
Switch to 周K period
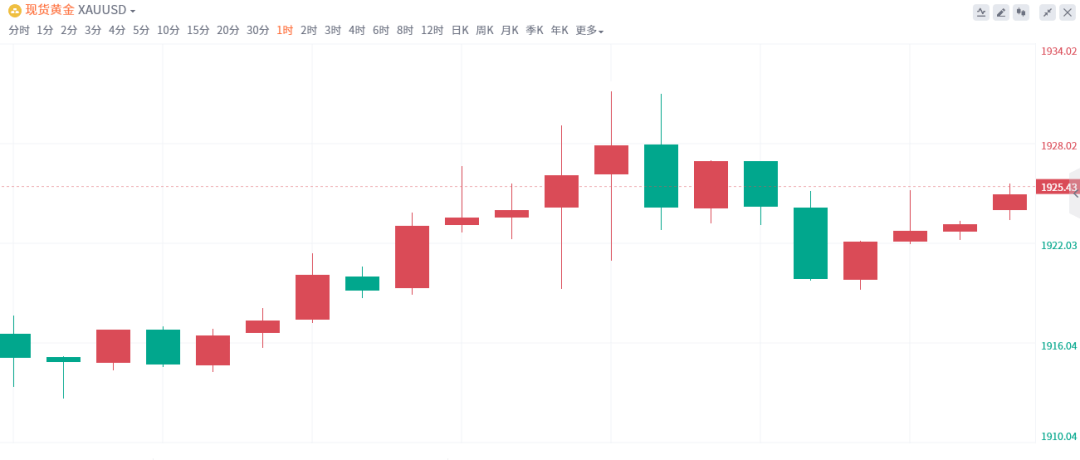coord(485,30)
